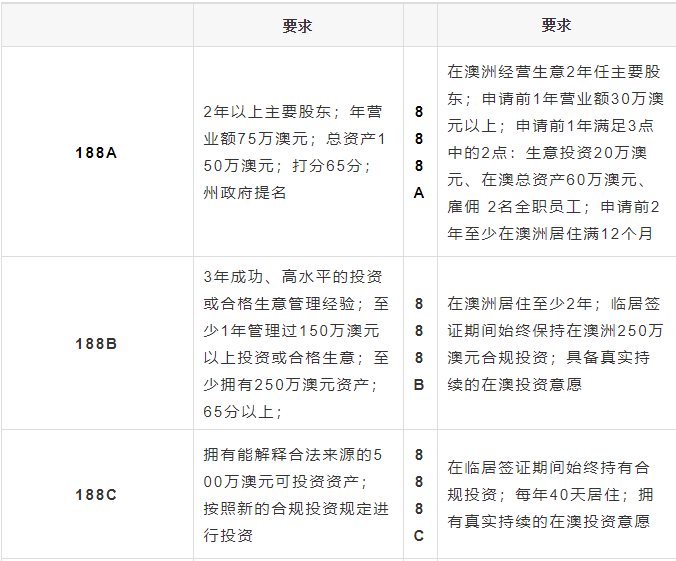Image resolution: width=676 pixels, height=561 pixels.
Task: Click the 888A requirement text about 营业额30万澳
Action: [x=555, y=152]
